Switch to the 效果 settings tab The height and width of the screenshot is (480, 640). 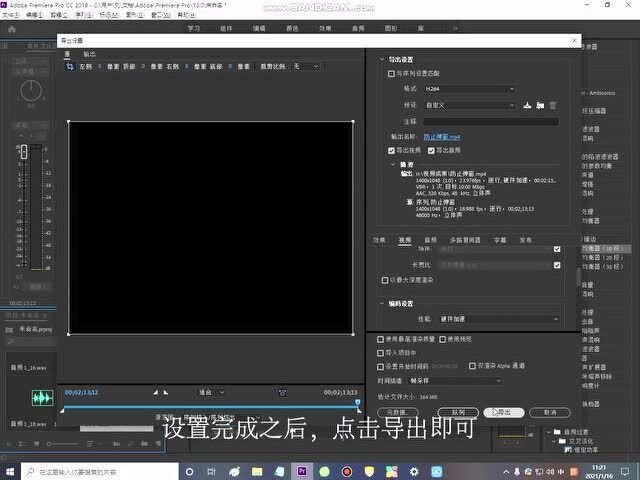pyautogui.click(x=379, y=240)
